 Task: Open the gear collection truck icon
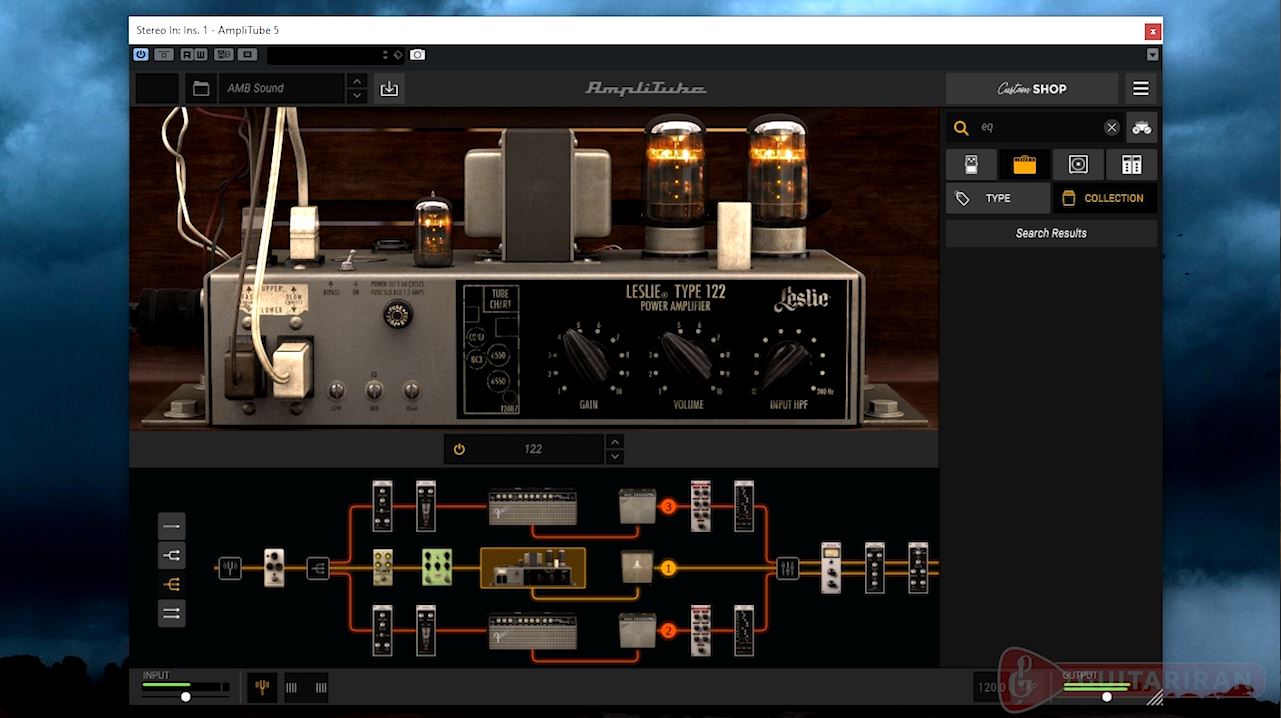pos(1142,127)
